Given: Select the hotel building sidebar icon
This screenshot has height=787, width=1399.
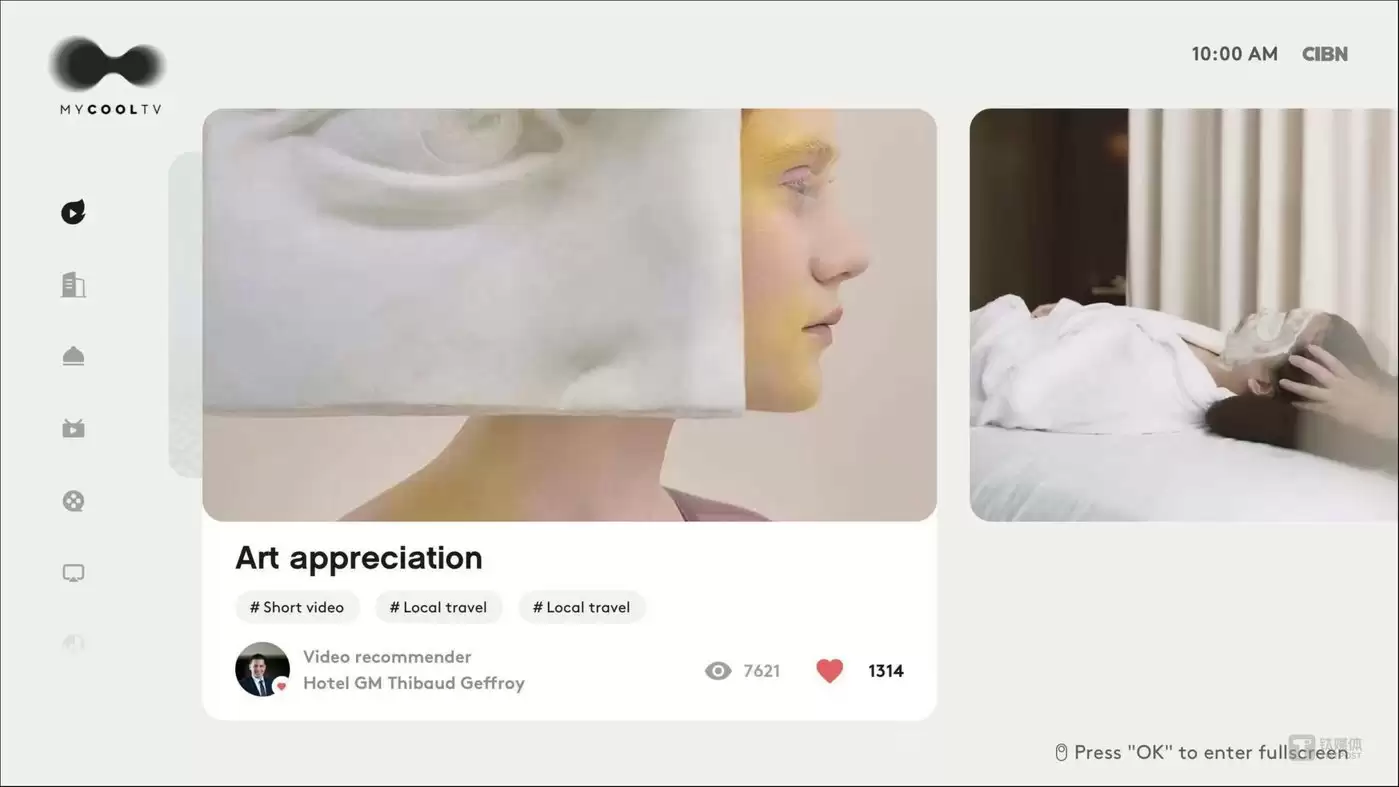Looking at the screenshot, I should point(73,285).
